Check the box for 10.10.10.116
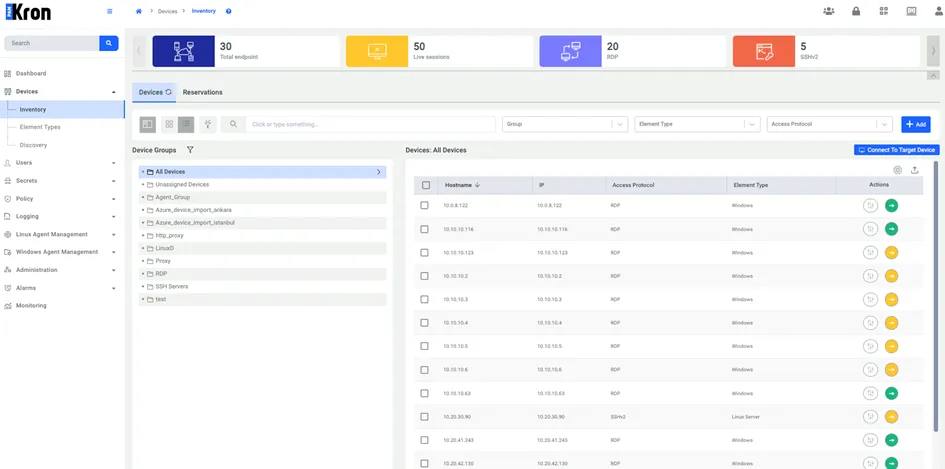 point(424,229)
